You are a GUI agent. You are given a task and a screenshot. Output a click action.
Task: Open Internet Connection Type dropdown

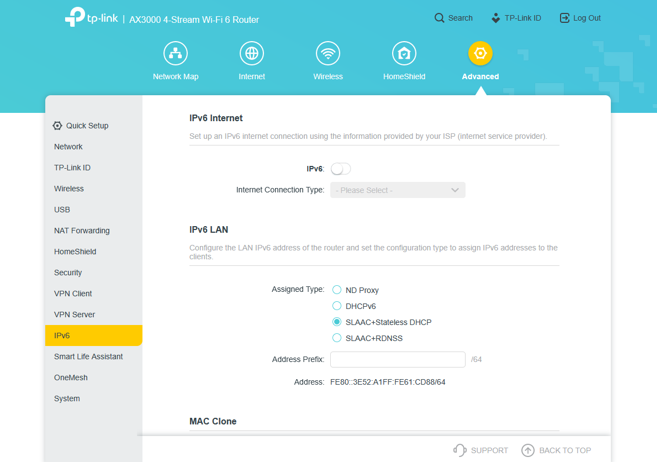click(397, 190)
